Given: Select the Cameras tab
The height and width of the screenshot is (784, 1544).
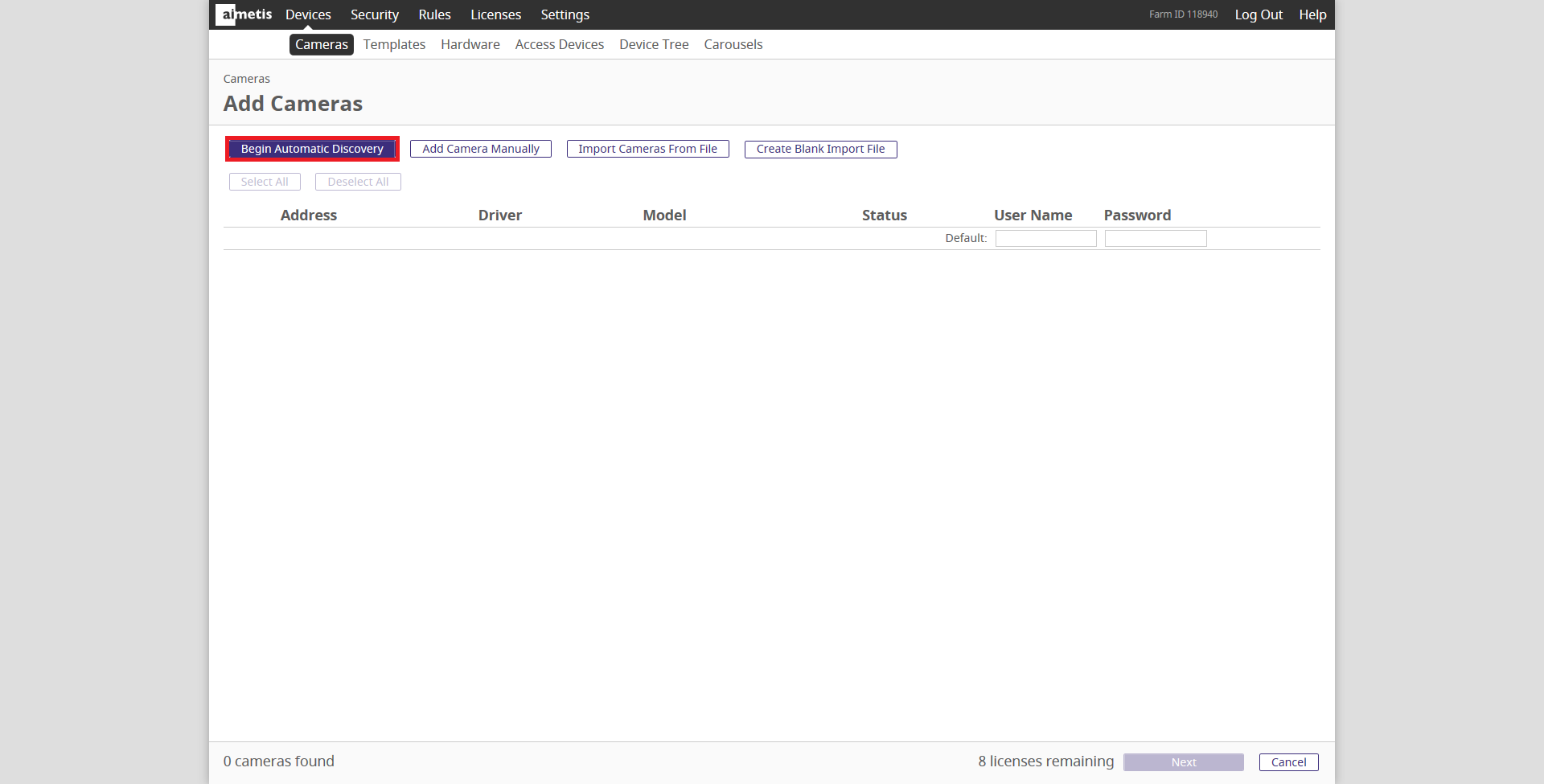Looking at the screenshot, I should [x=321, y=44].
